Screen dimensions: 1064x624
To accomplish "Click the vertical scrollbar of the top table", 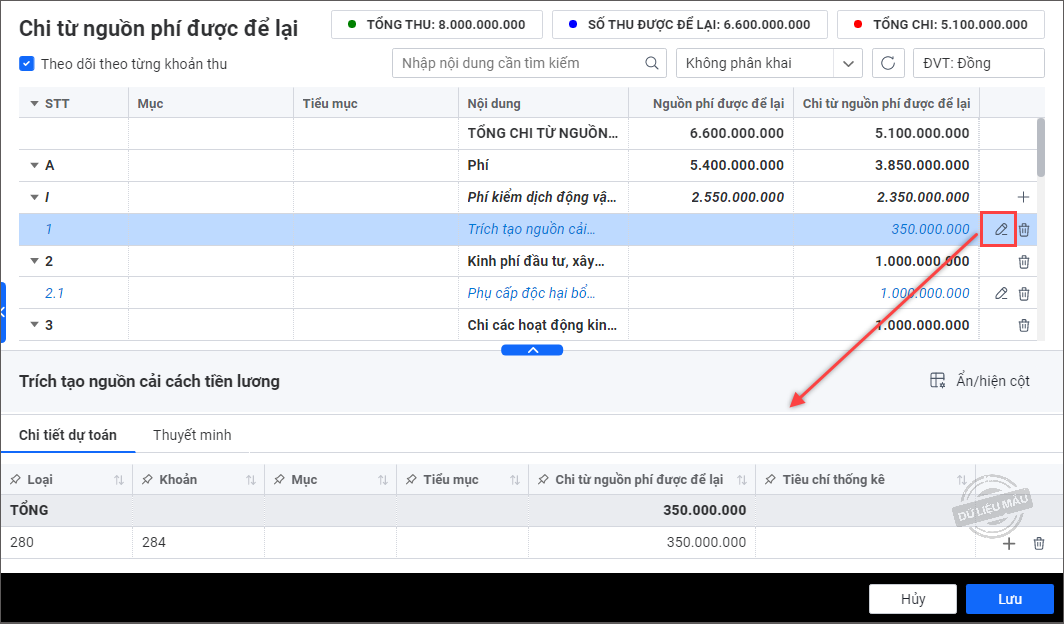I will 1041,145.
